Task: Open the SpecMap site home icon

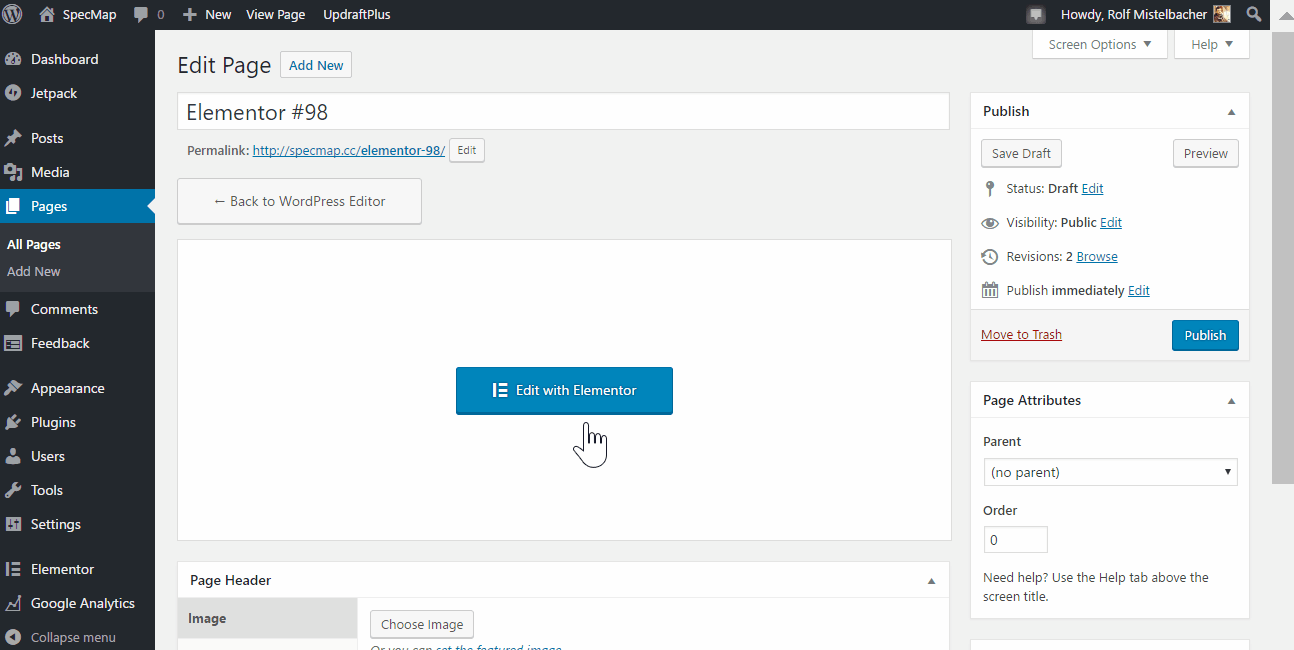Action: (x=47, y=14)
